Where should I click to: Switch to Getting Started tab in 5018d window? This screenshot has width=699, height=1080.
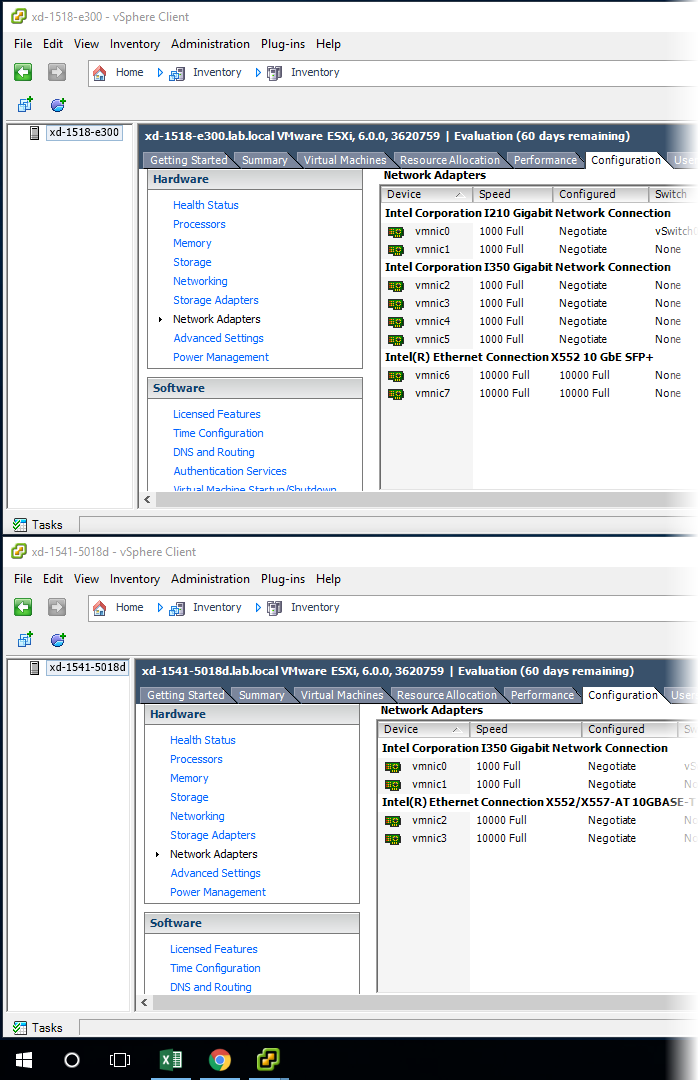coord(185,695)
